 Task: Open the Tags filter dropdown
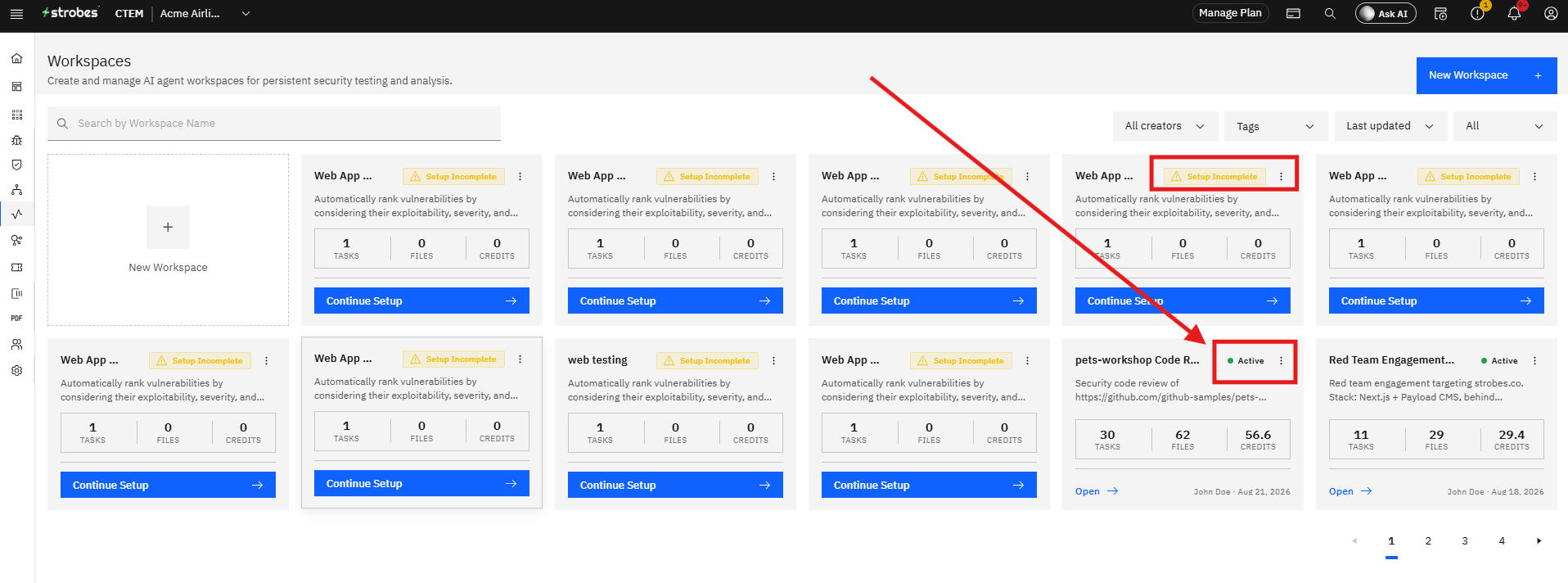pos(1276,126)
